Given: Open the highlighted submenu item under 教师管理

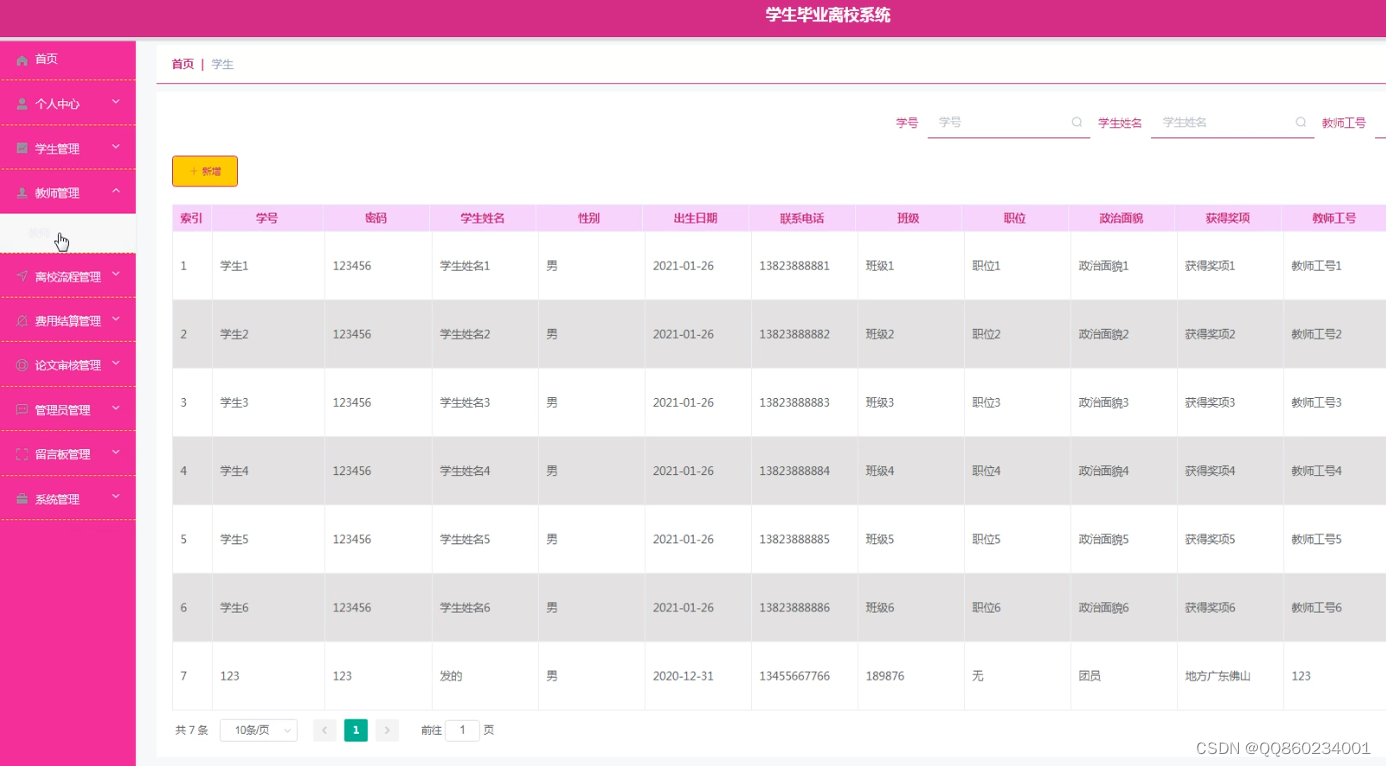Looking at the screenshot, I should click(x=67, y=233).
